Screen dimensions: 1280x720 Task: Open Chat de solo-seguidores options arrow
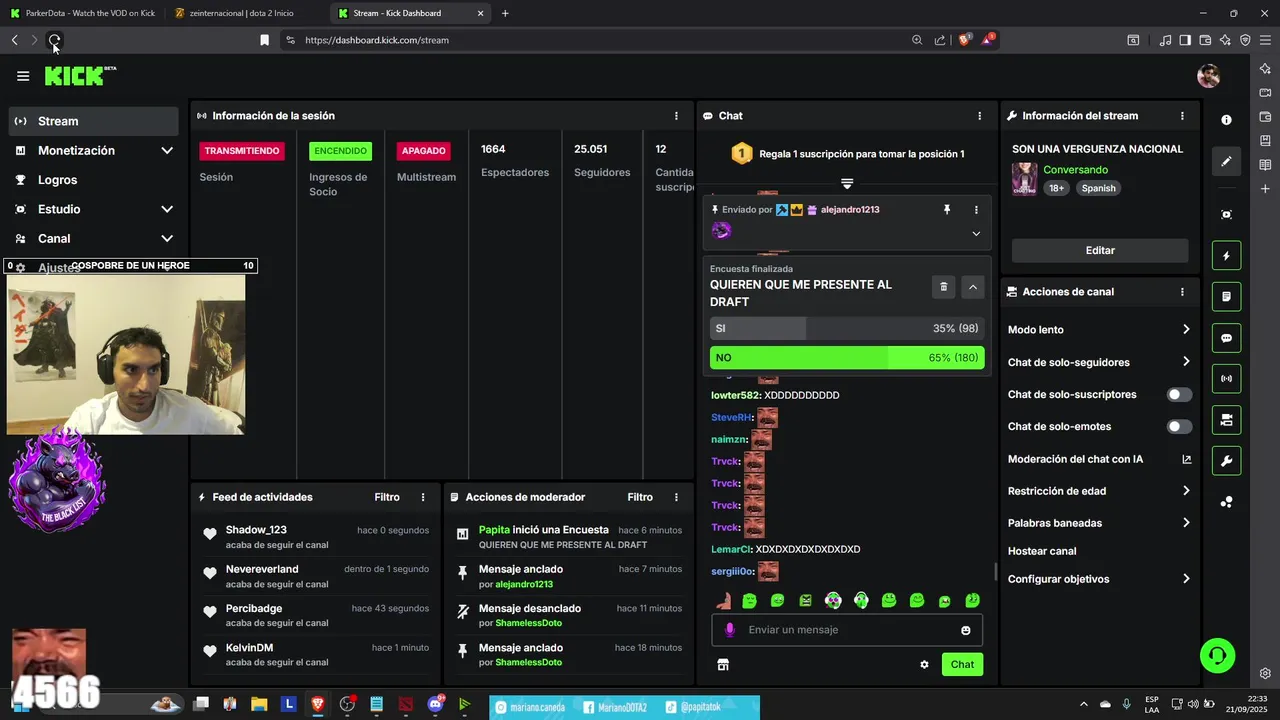click(1186, 362)
